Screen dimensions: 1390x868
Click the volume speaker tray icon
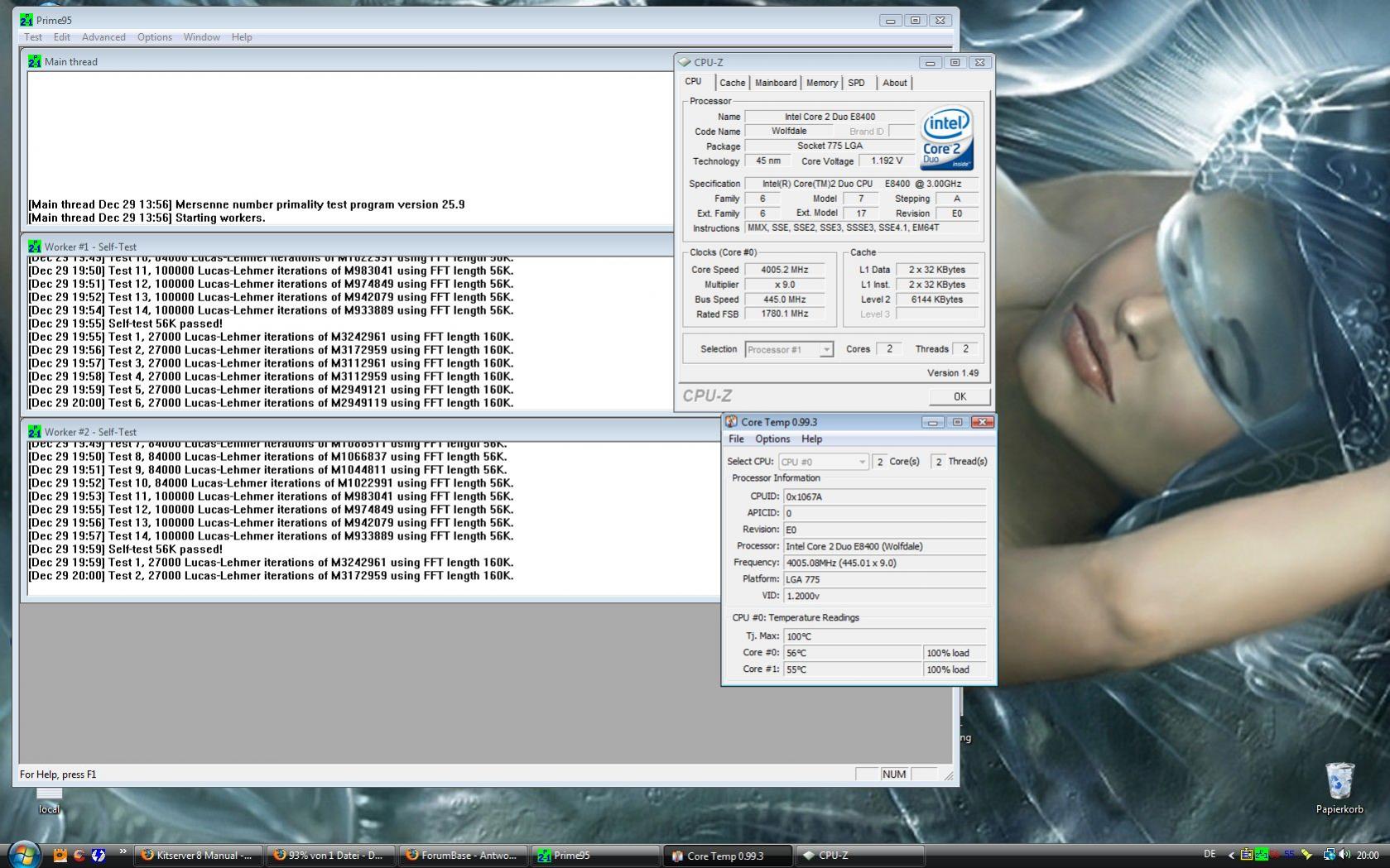coord(1343,855)
